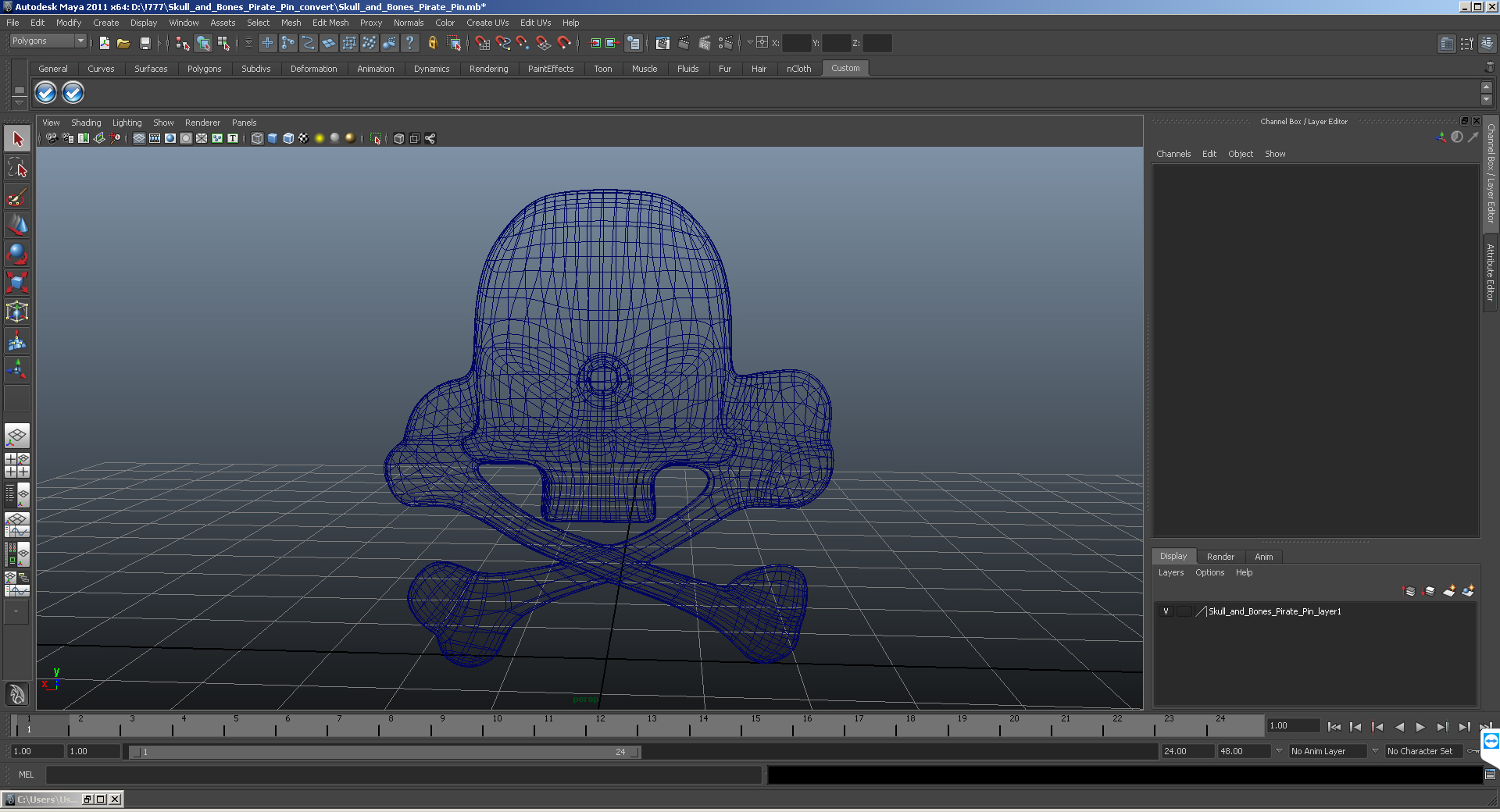Click the Layers menu in layer editor
1500x812 pixels.
(x=1170, y=572)
